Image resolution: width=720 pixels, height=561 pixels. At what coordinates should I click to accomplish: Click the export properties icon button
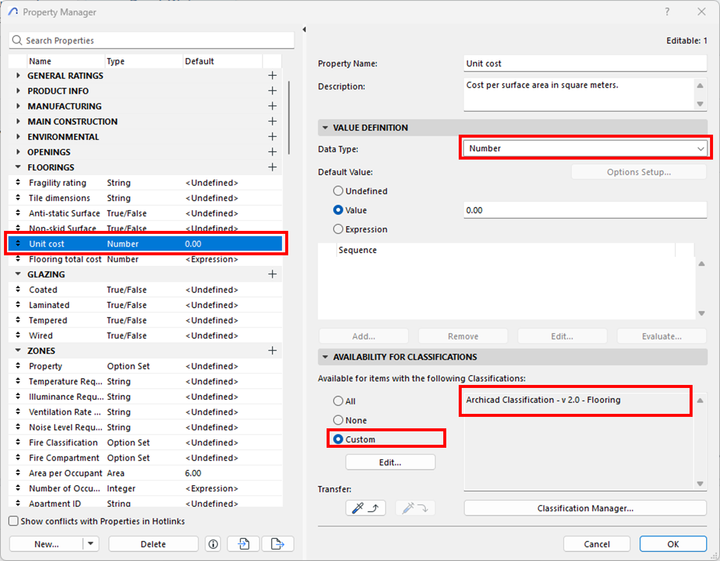pos(277,544)
